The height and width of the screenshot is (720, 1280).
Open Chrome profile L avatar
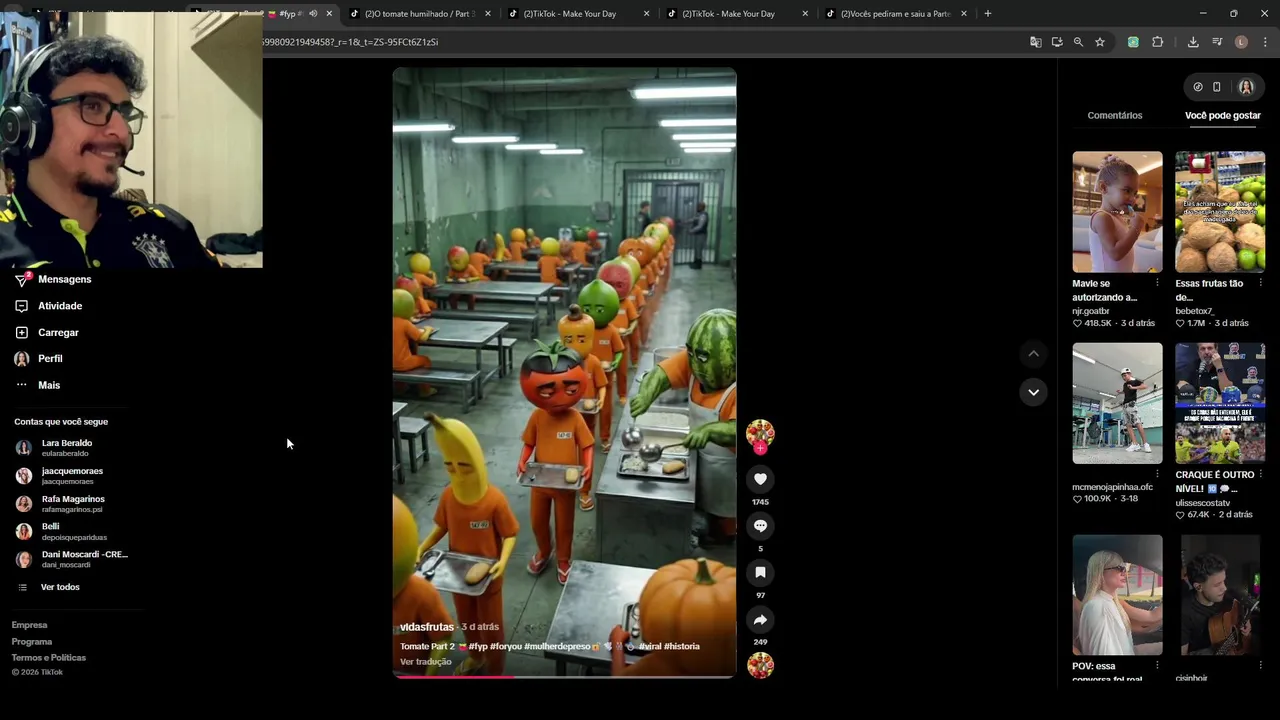pos(1241,42)
